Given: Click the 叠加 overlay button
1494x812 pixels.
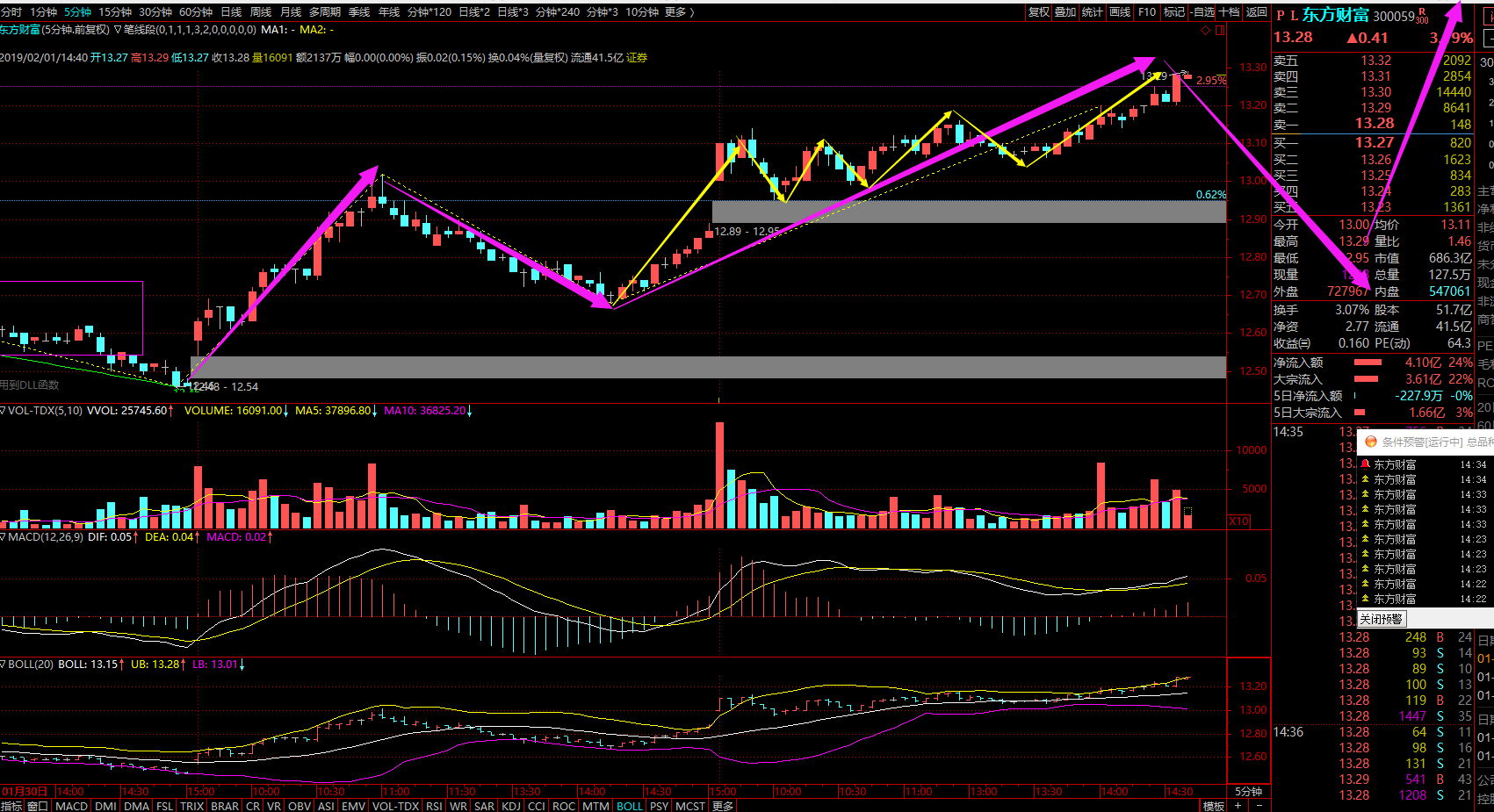Looking at the screenshot, I should [1065, 12].
